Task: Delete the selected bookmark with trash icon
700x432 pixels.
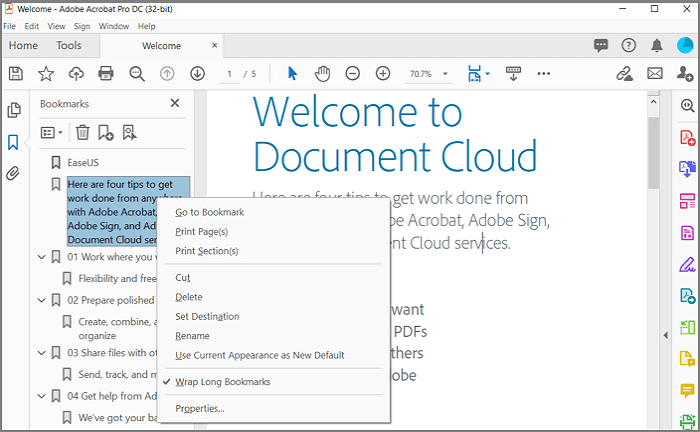Action: click(x=83, y=133)
